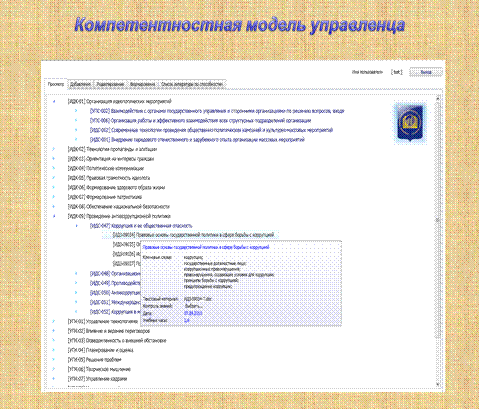Expand the ИДС-001 sub-item arrow

pyautogui.click(x=76, y=140)
